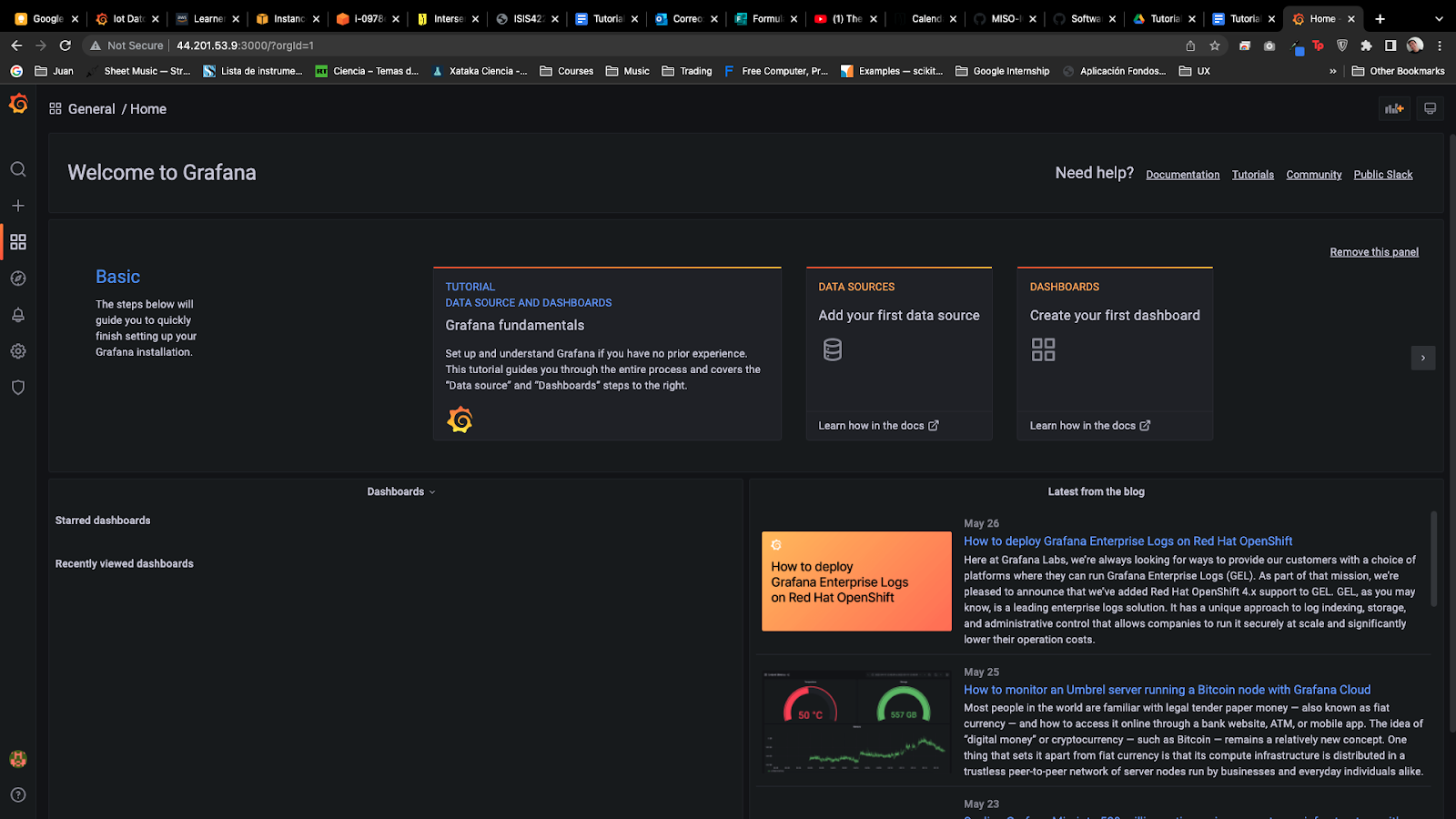Click the Grafana logo in tutorial card
This screenshot has height=819, width=1456.
tap(460, 420)
